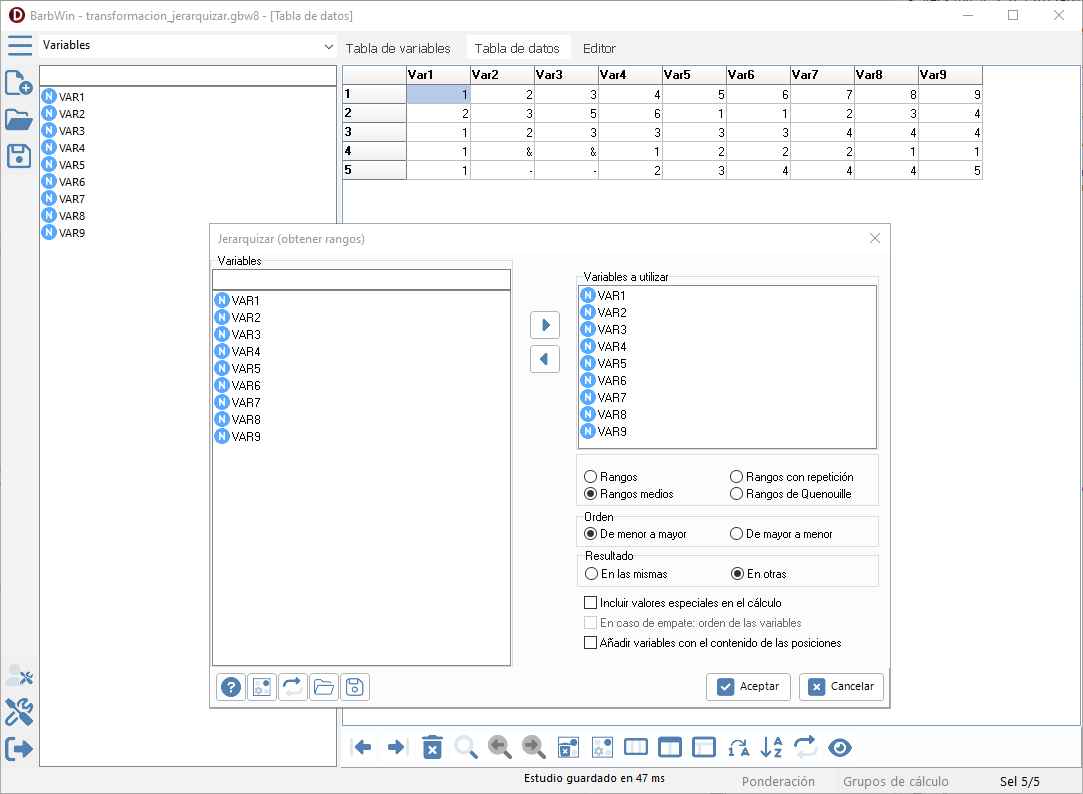Click the save floppy disk icon in dialog
Screen dimensions: 1083x794
coord(354,687)
